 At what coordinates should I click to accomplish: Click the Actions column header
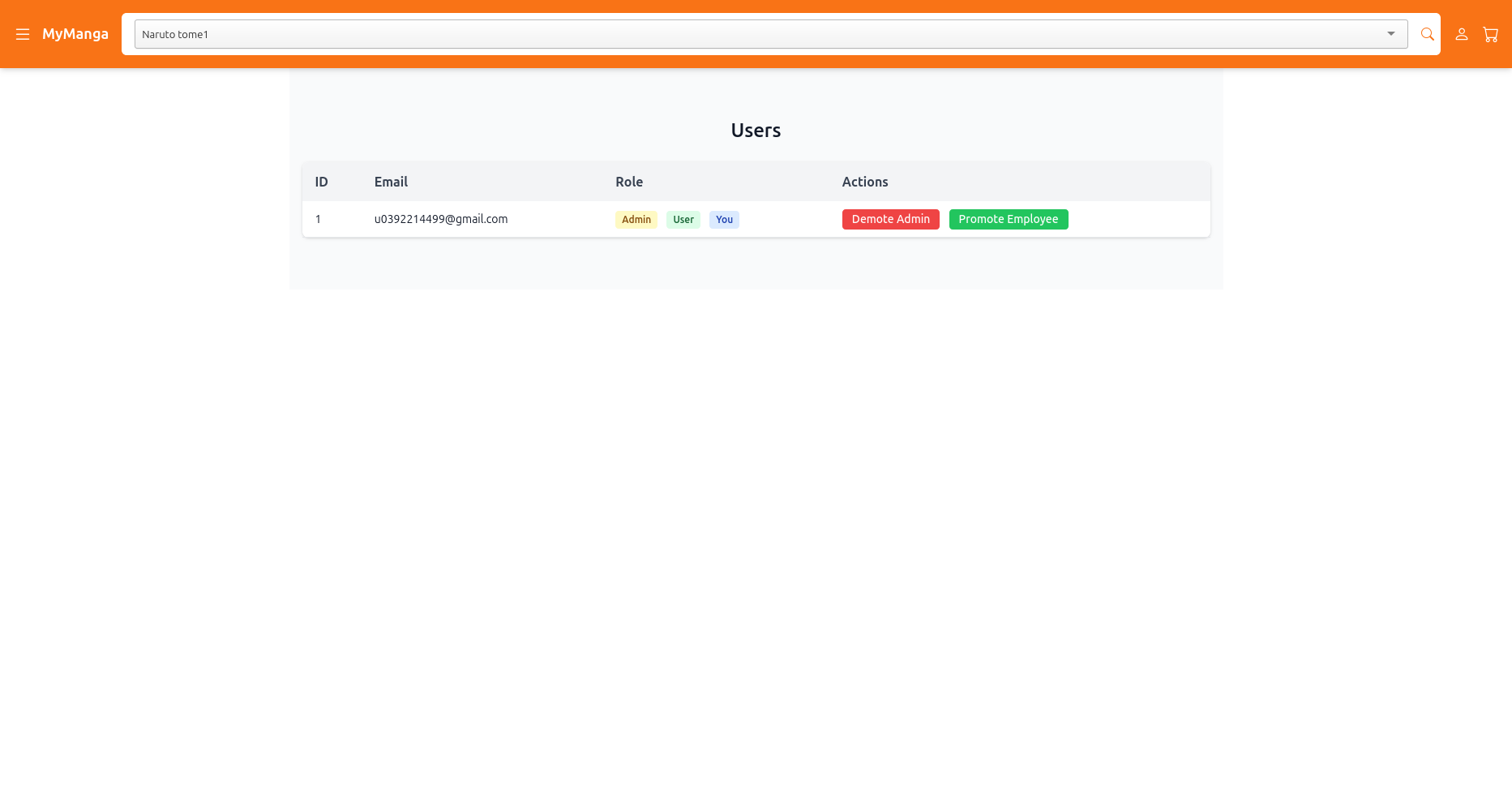(x=864, y=182)
